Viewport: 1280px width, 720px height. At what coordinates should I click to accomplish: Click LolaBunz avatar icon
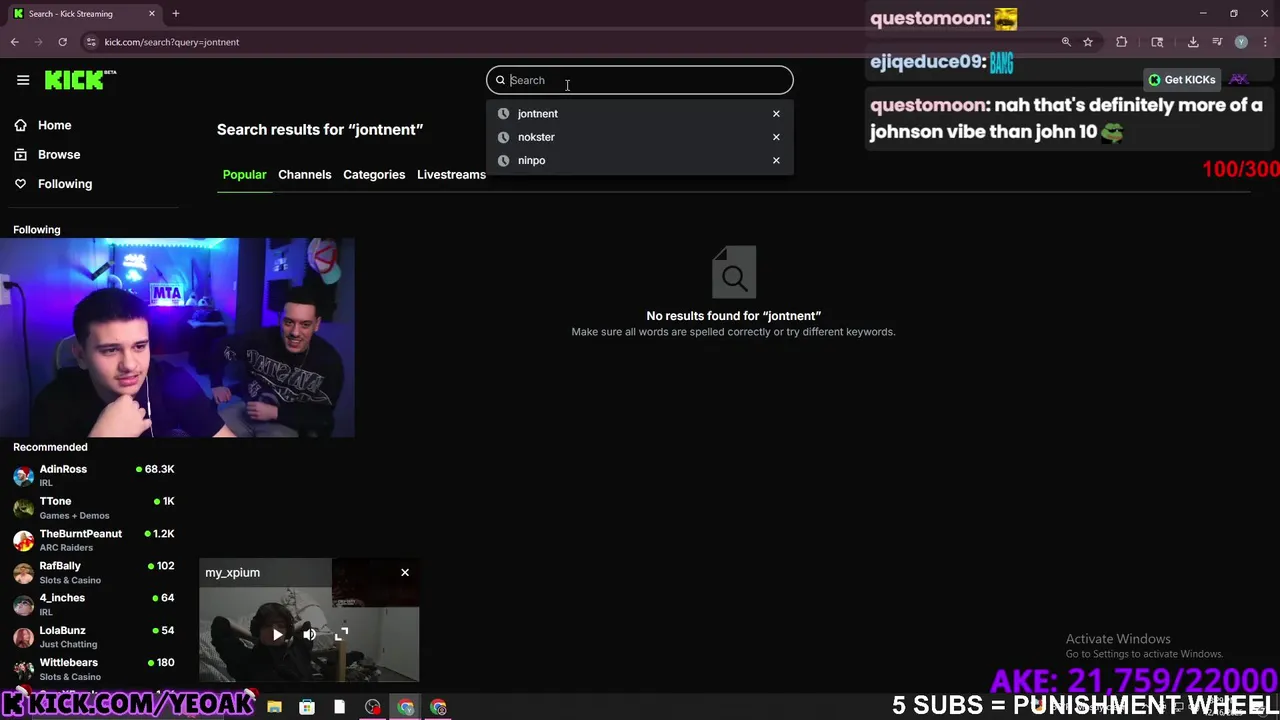point(23,637)
